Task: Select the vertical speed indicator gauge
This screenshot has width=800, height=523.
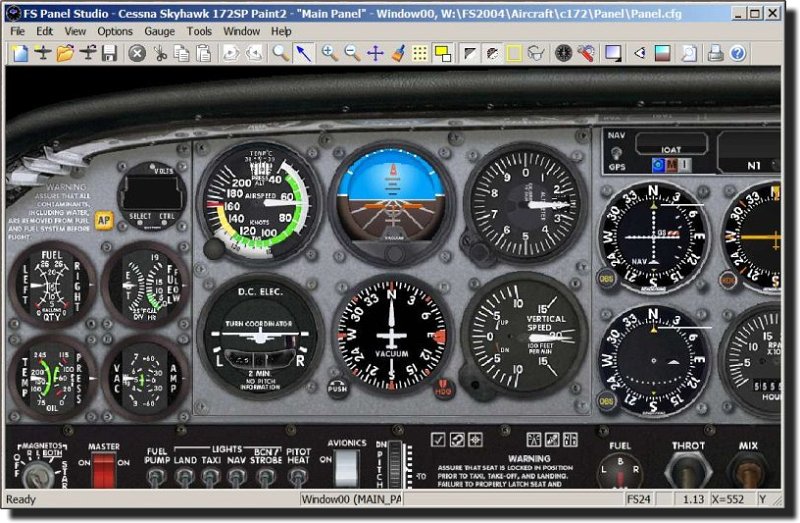Action: 525,335
